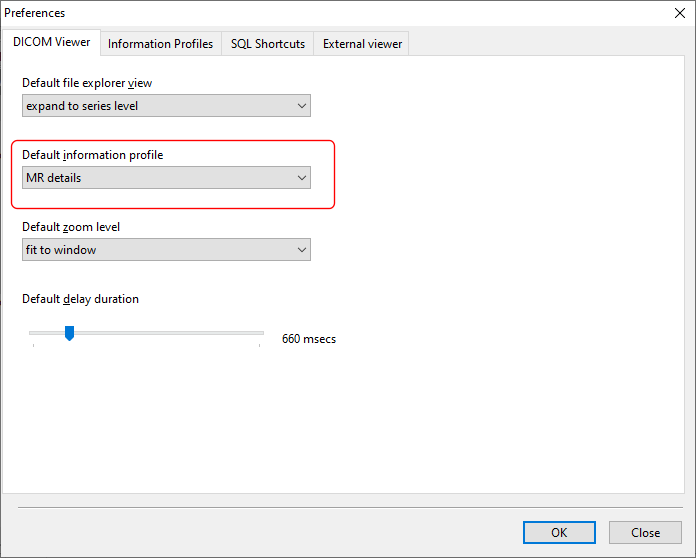Click the delay slider track right of thumb
Screen dimensions: 696x558
tap(170, 333)
